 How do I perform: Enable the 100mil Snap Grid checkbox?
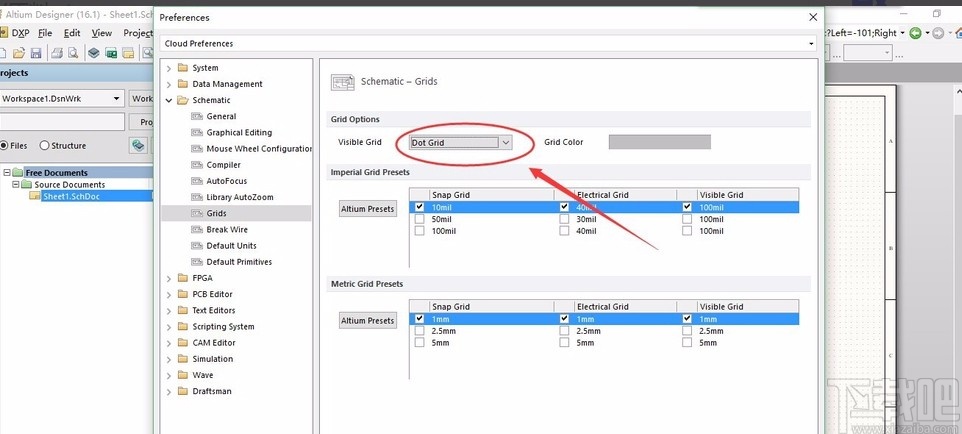419,231
